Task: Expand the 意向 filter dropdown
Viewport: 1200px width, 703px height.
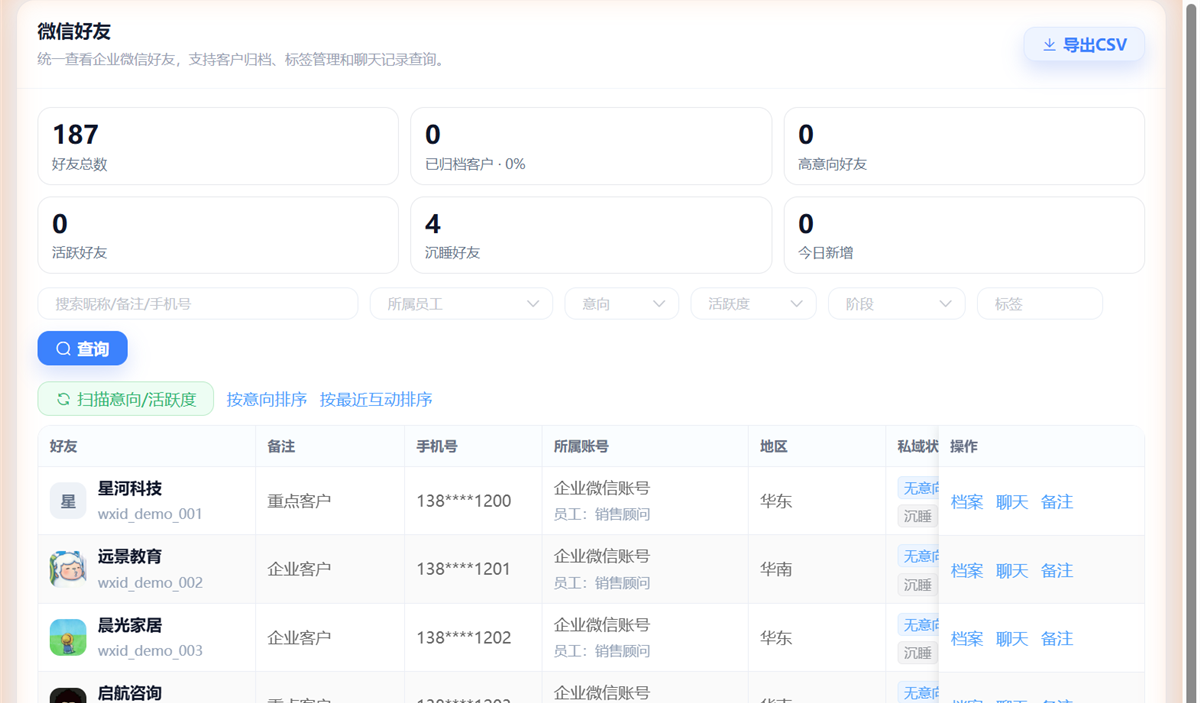Action: pyautogui.click(x=622, y=304)
